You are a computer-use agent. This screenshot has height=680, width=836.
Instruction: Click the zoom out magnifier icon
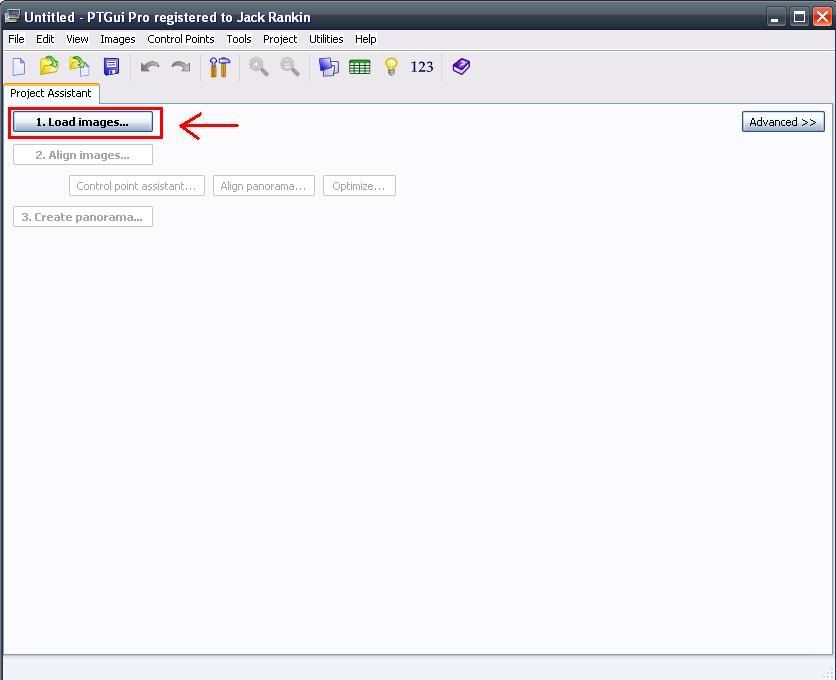290,67
